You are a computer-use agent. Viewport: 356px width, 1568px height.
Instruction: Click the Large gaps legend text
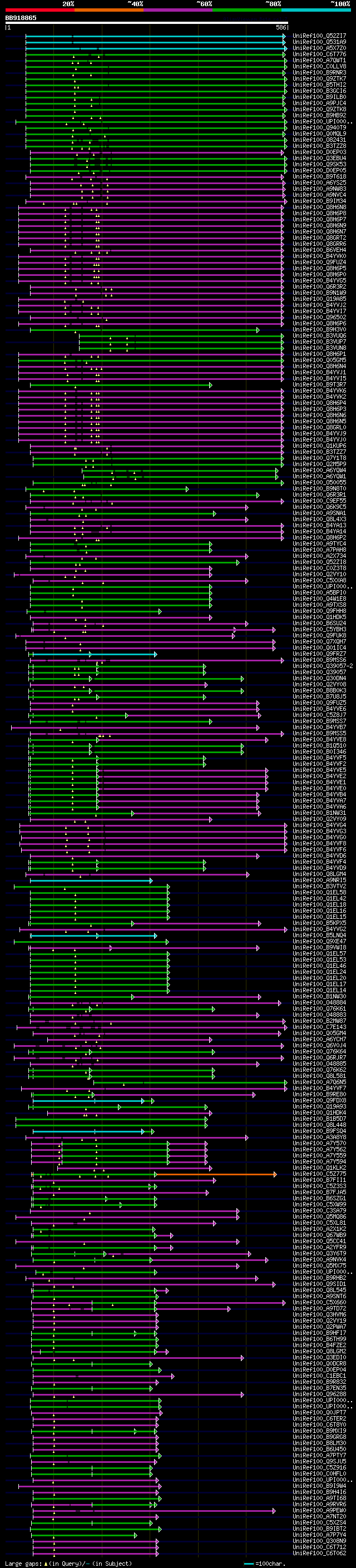[x=23, y=1563]
